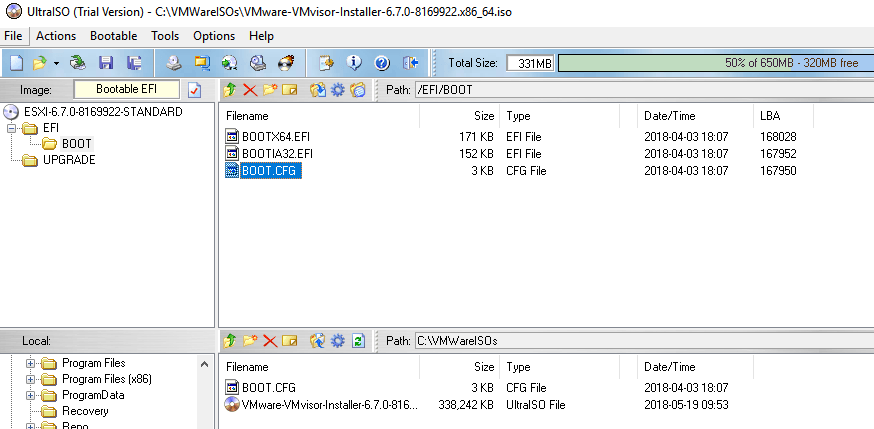Select BOOTX64.EFI in the image file list
The height and width of the screenshot is (429, 874).
[x=275, y=136]
